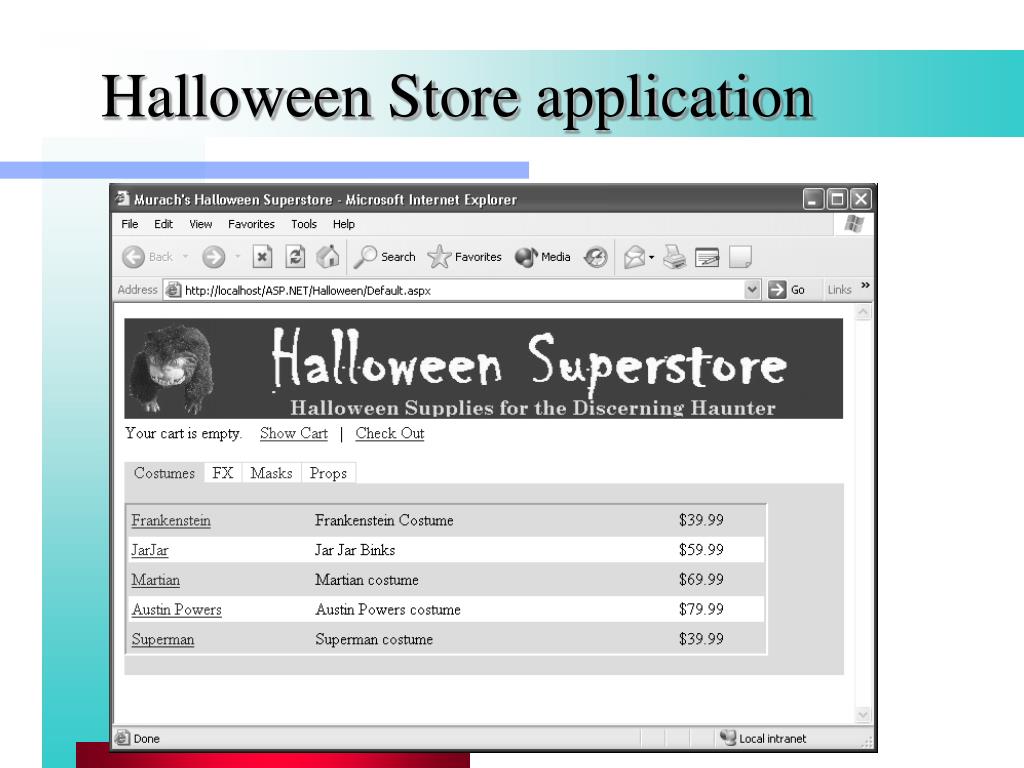Screen dimensions: 1024x768
Task: Click the scrollbar down arrow
Action: pyautogui.click(x=863, y=715)
